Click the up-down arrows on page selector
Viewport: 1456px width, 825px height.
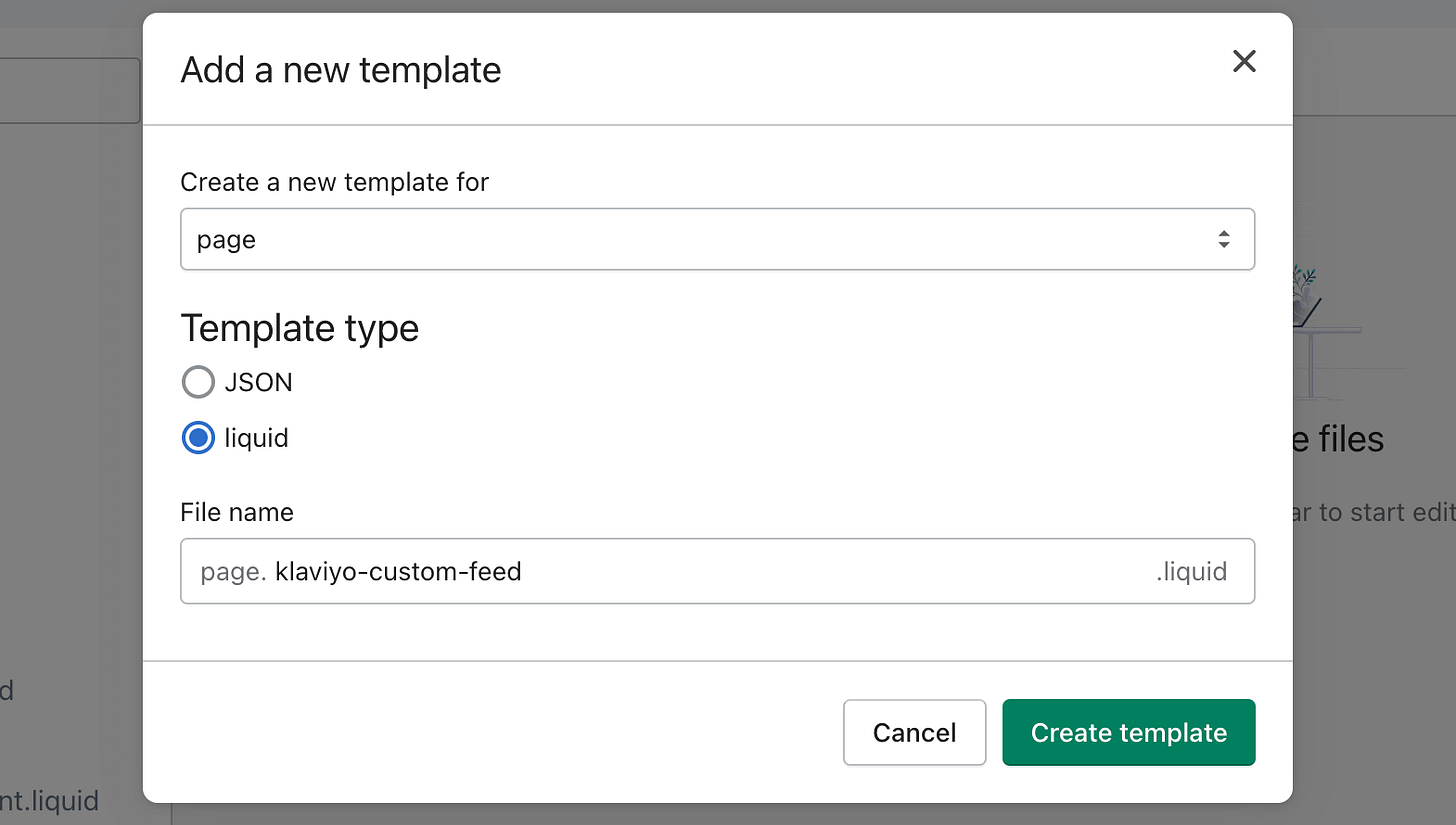click(x=1223, y=239)
